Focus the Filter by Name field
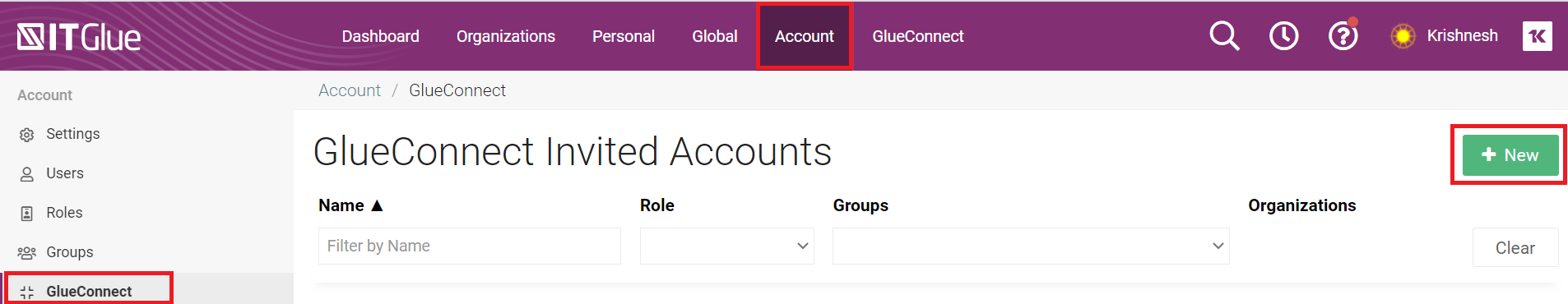Viewport: 1568px width, 304px height. (470, 246)
